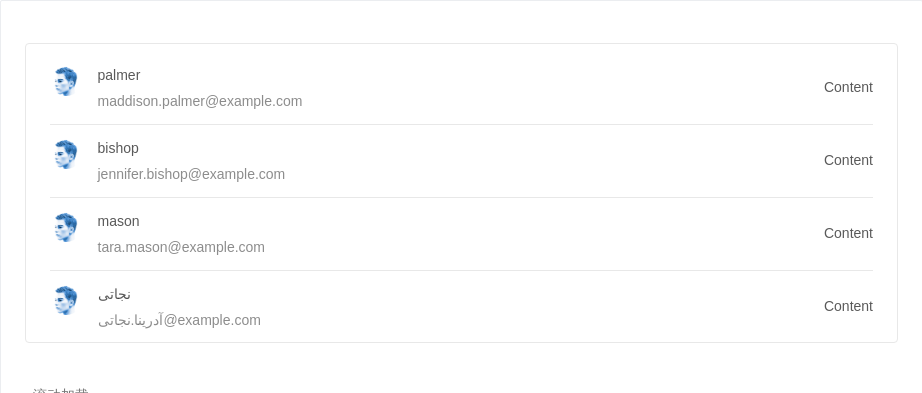Open the bishop name link
This screenshot has height=393, width=922.
(x=118, y=148)
